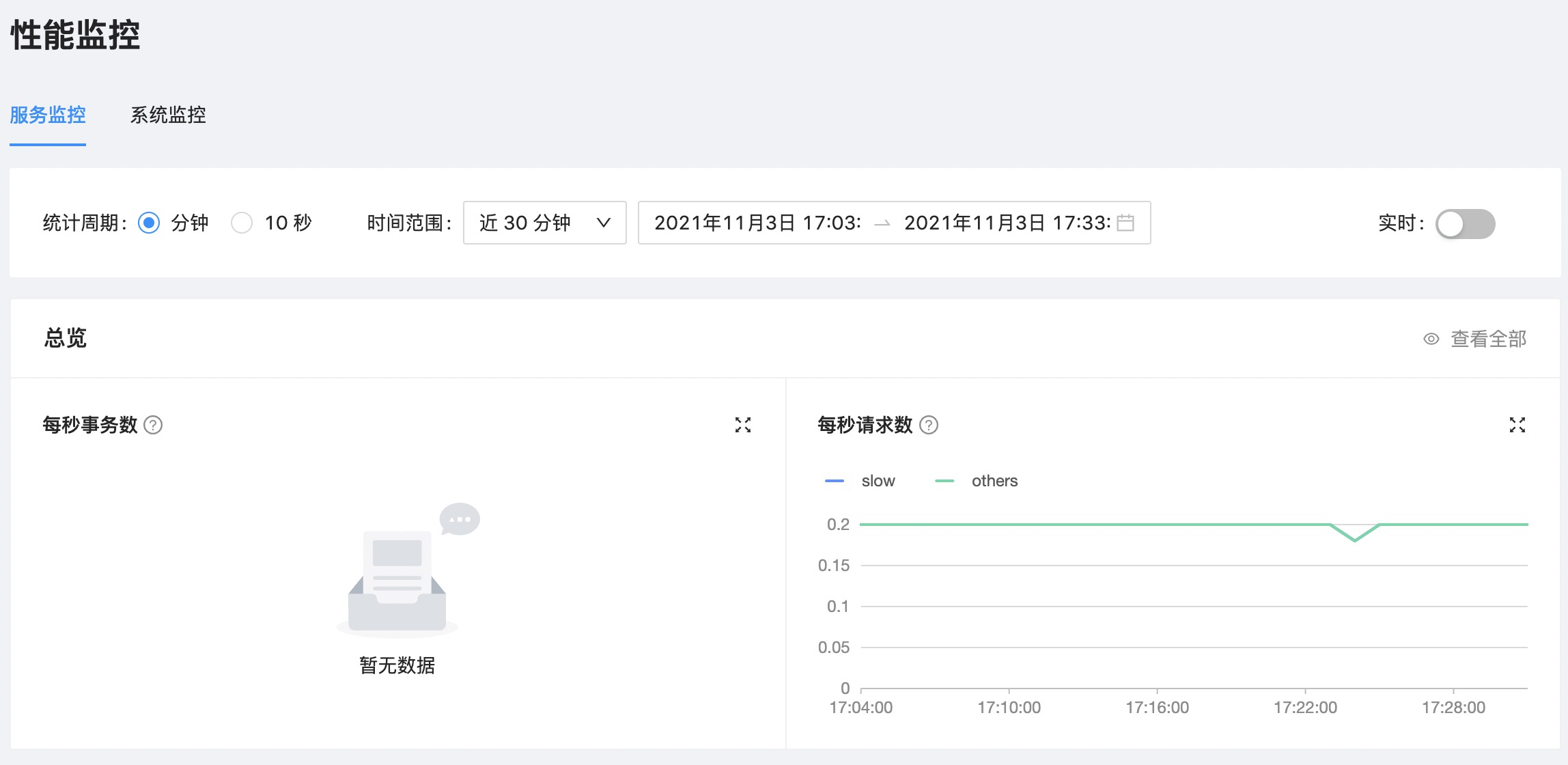Select the 10 秒 statistics period radio
Viewport: 1568px width, 765px height.
click(x=242, y=223)
